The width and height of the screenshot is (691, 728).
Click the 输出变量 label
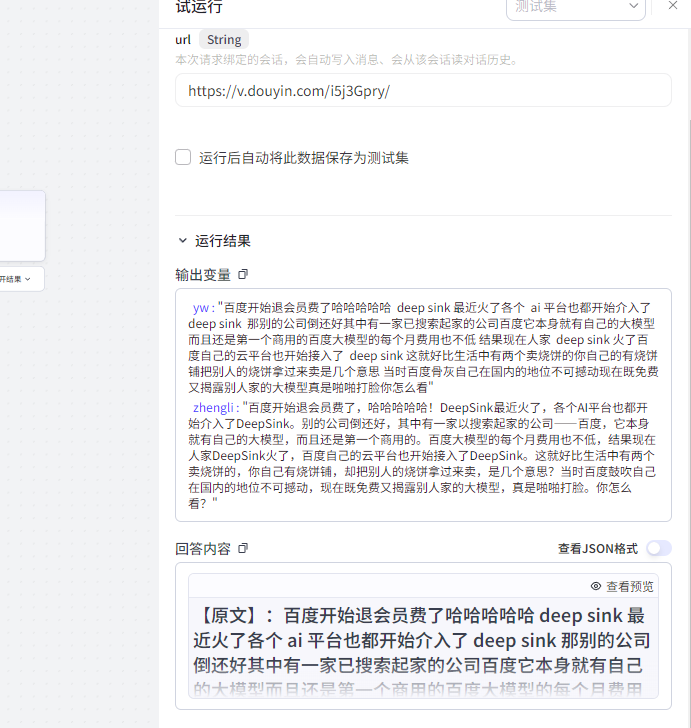[203, 274]
